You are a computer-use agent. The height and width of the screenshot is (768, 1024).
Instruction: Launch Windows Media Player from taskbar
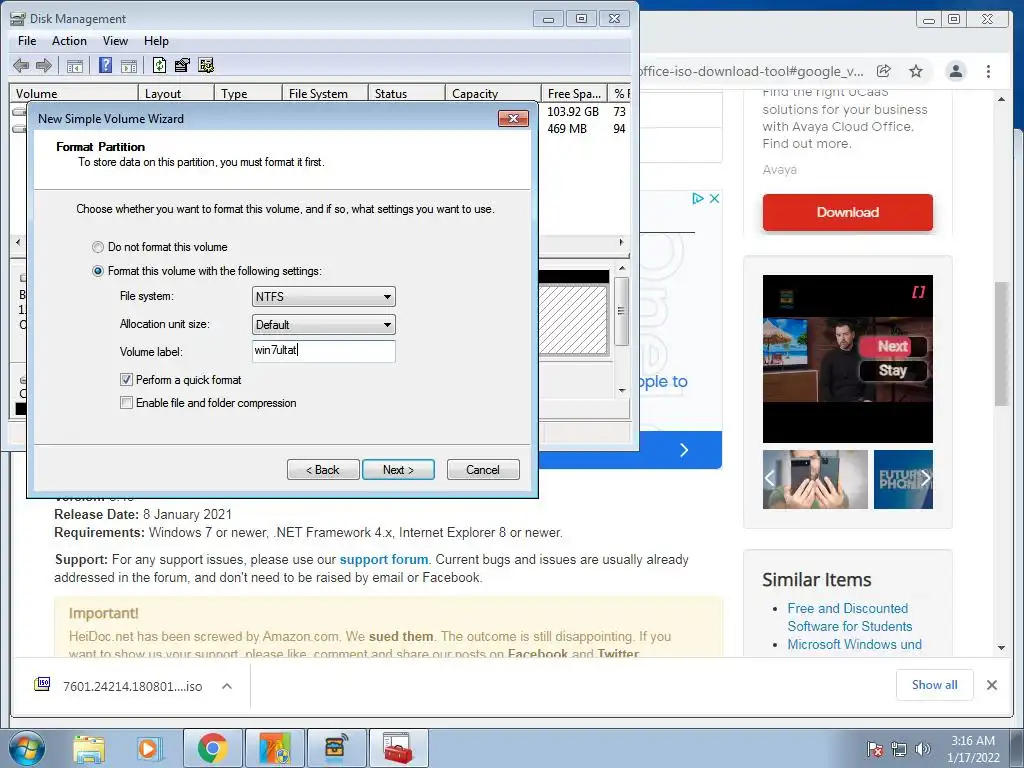click(x=148, y=748)
